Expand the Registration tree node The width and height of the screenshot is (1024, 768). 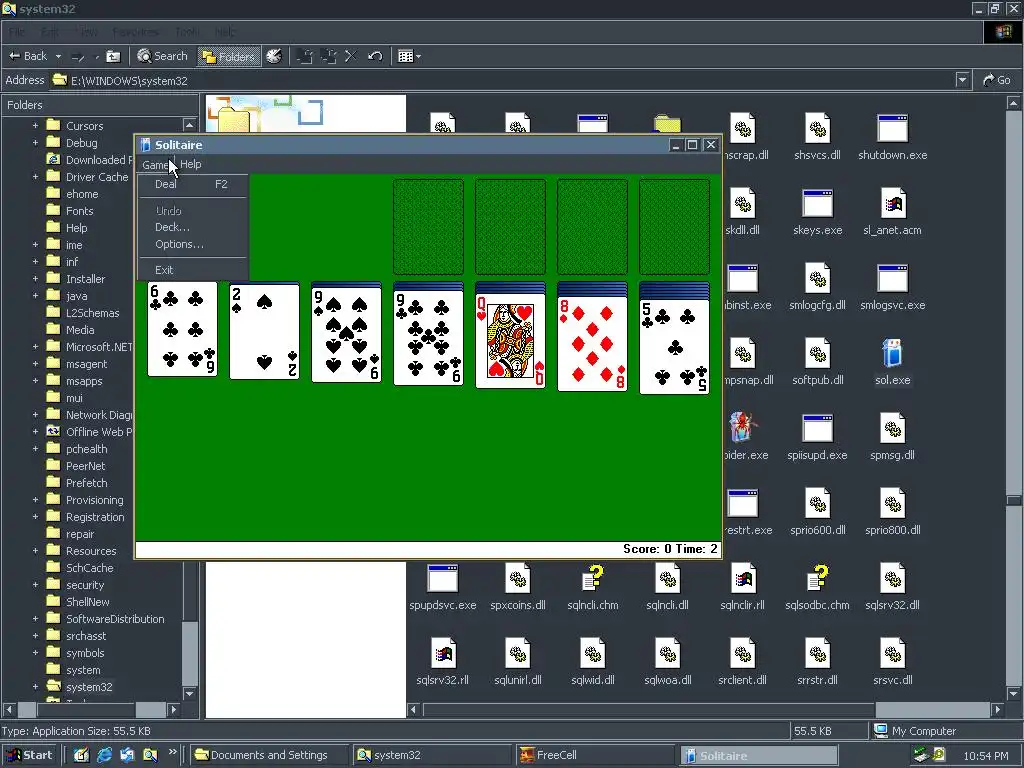coord(35,517)
